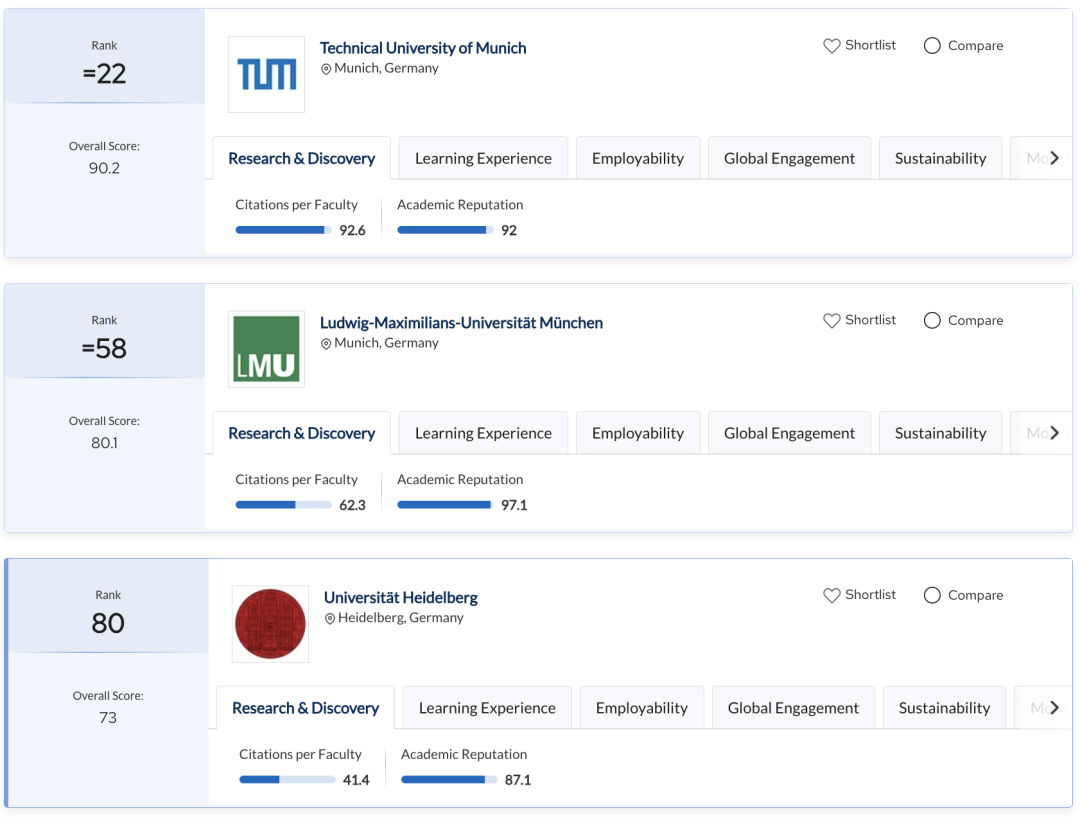
Task: Switch to Employability tab for TUM
Action: coord(637,158)
